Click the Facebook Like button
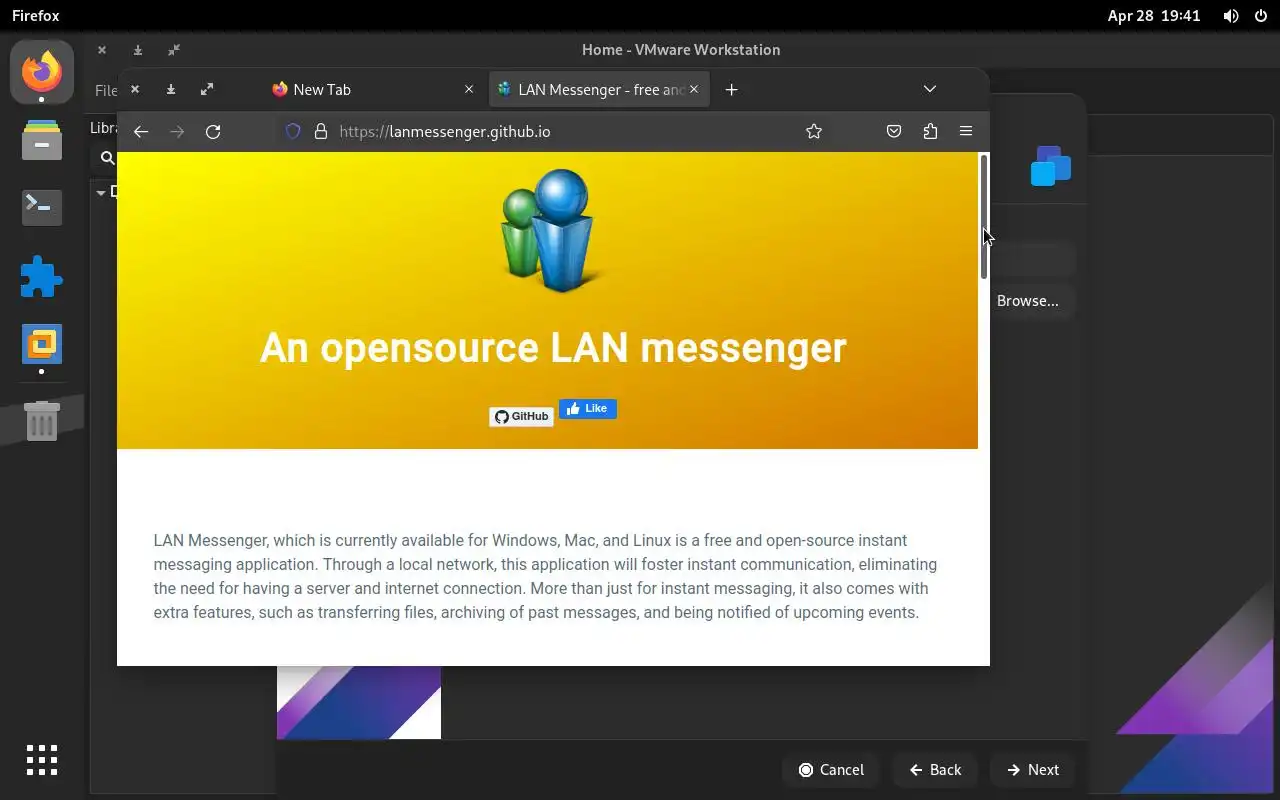1280x800 pixels. pos(588,408)
